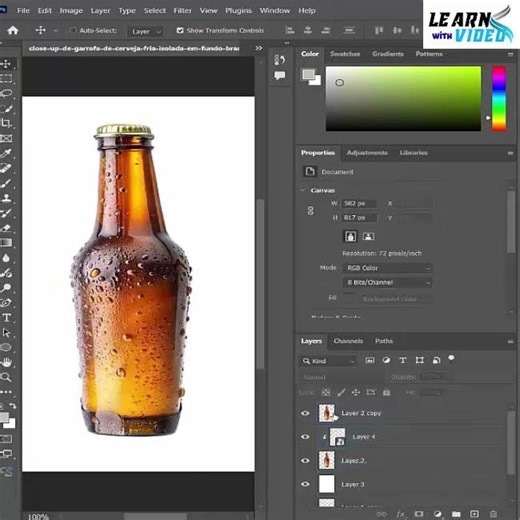Select the Brush tool

pos(6,183)
